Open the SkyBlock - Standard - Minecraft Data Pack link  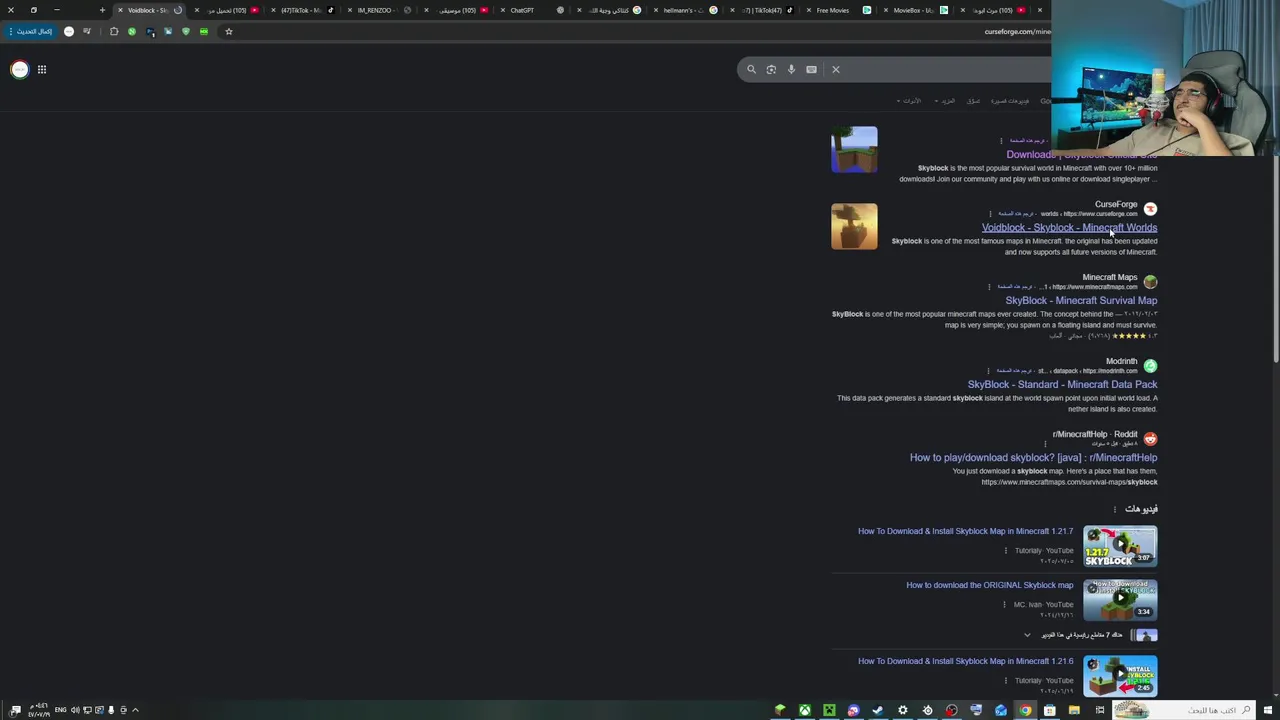click(x=1062, y=385)
